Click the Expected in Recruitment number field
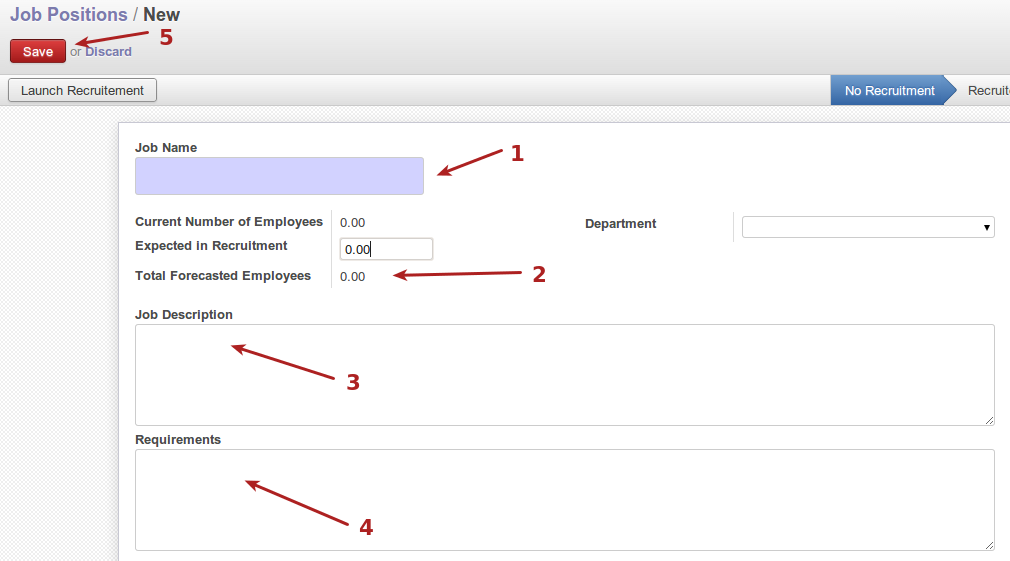The image size is (1010, 561). (x=386, y=249)
